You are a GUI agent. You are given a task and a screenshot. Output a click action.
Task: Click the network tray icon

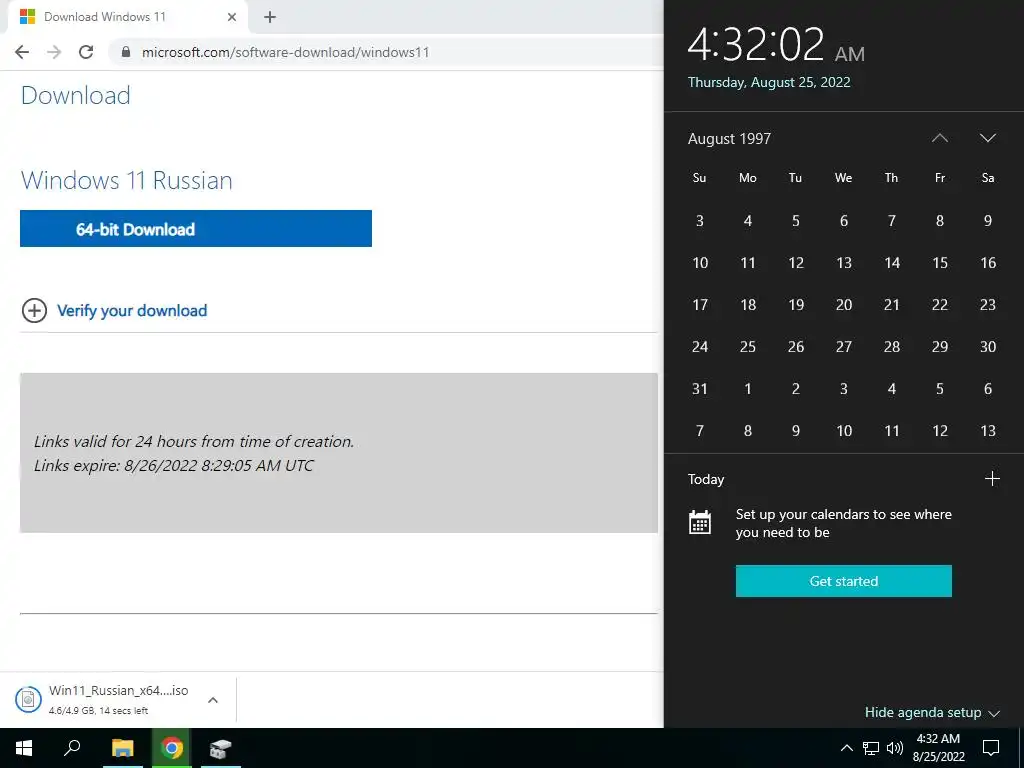pos(871,748)
